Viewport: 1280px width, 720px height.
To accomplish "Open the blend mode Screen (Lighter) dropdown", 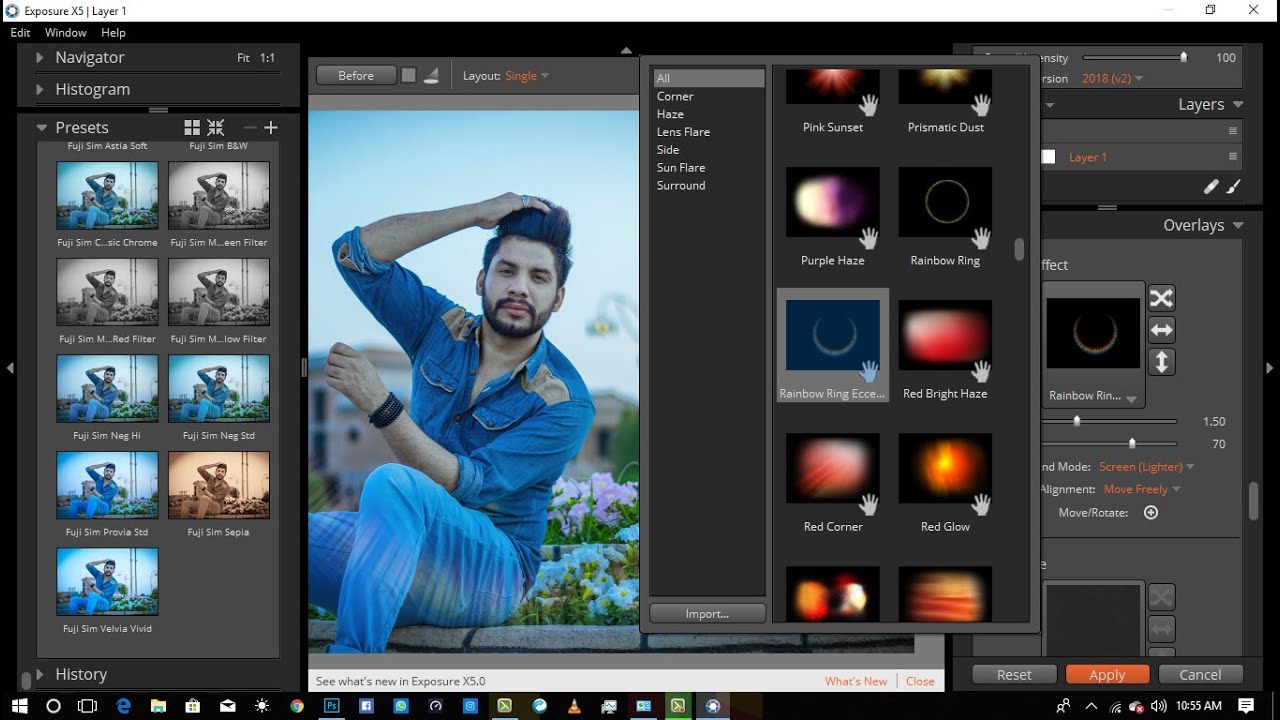I will [x=1146, y=467].
